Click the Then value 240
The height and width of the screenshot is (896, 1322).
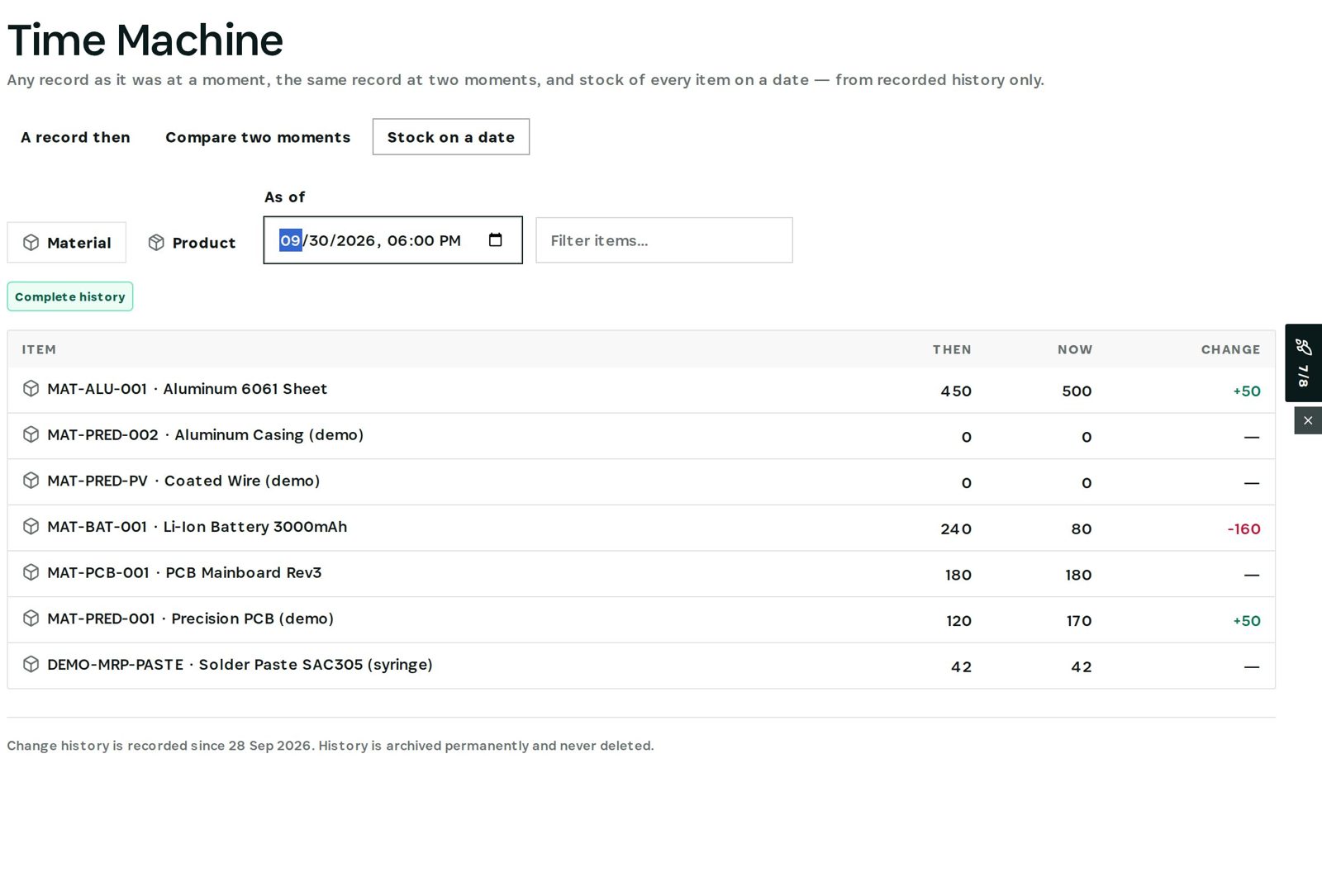point(956,529)
